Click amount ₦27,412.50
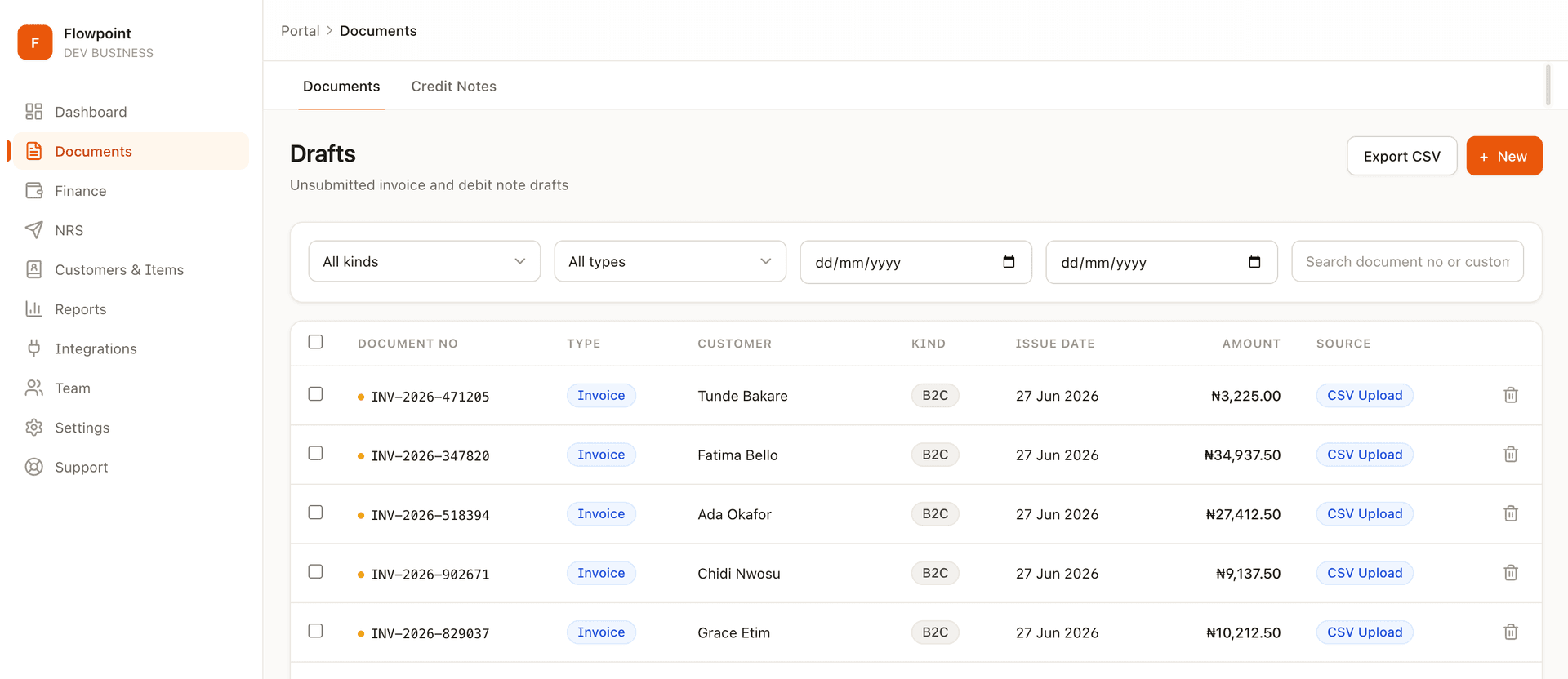 [x=1243, y=514]
